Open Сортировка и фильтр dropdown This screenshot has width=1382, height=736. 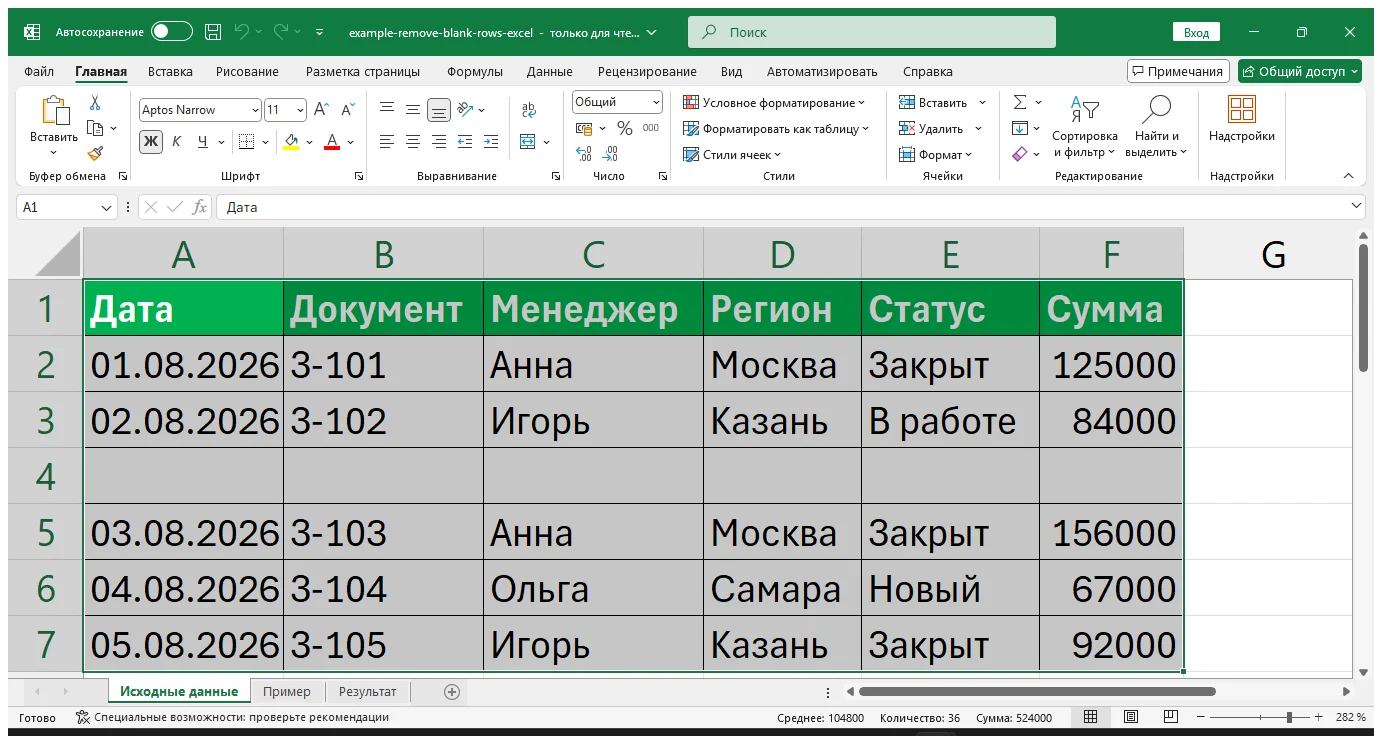coord(1085,128)
